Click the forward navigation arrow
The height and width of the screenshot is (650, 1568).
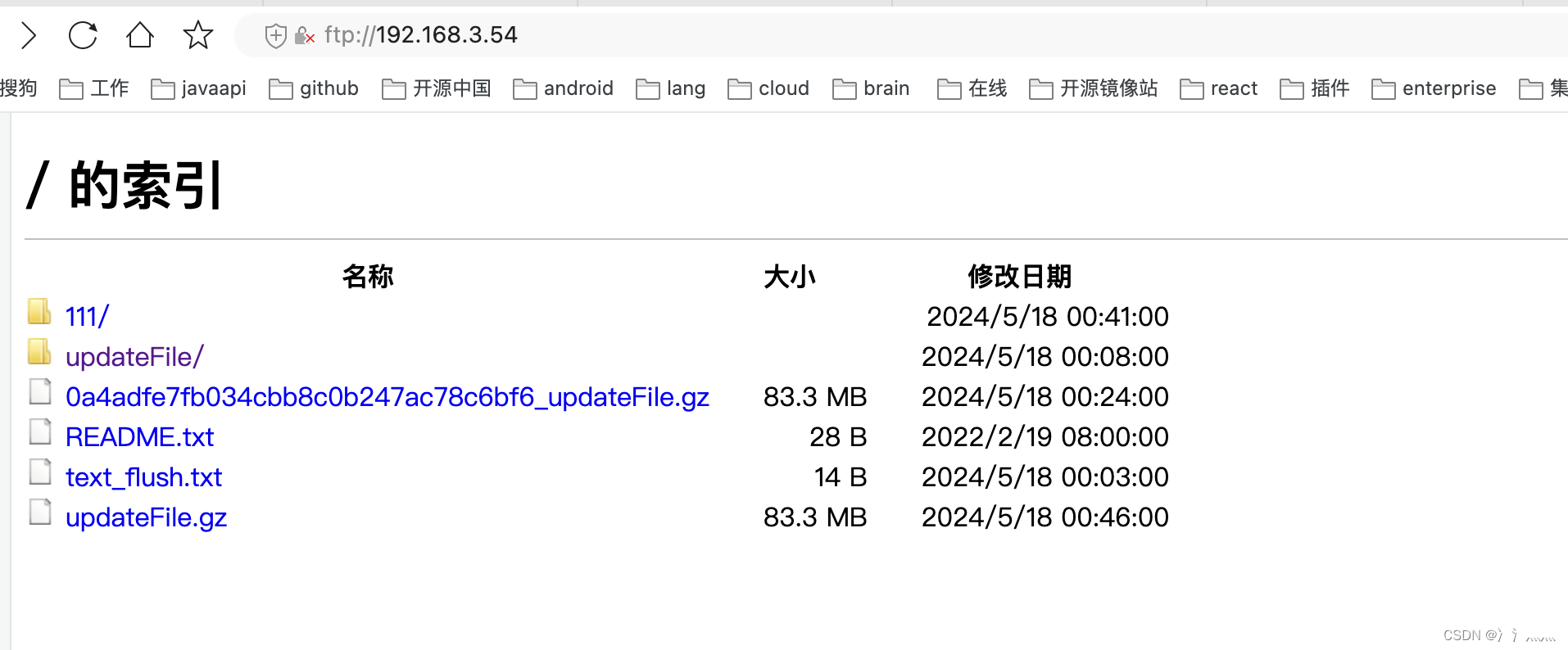28,36
